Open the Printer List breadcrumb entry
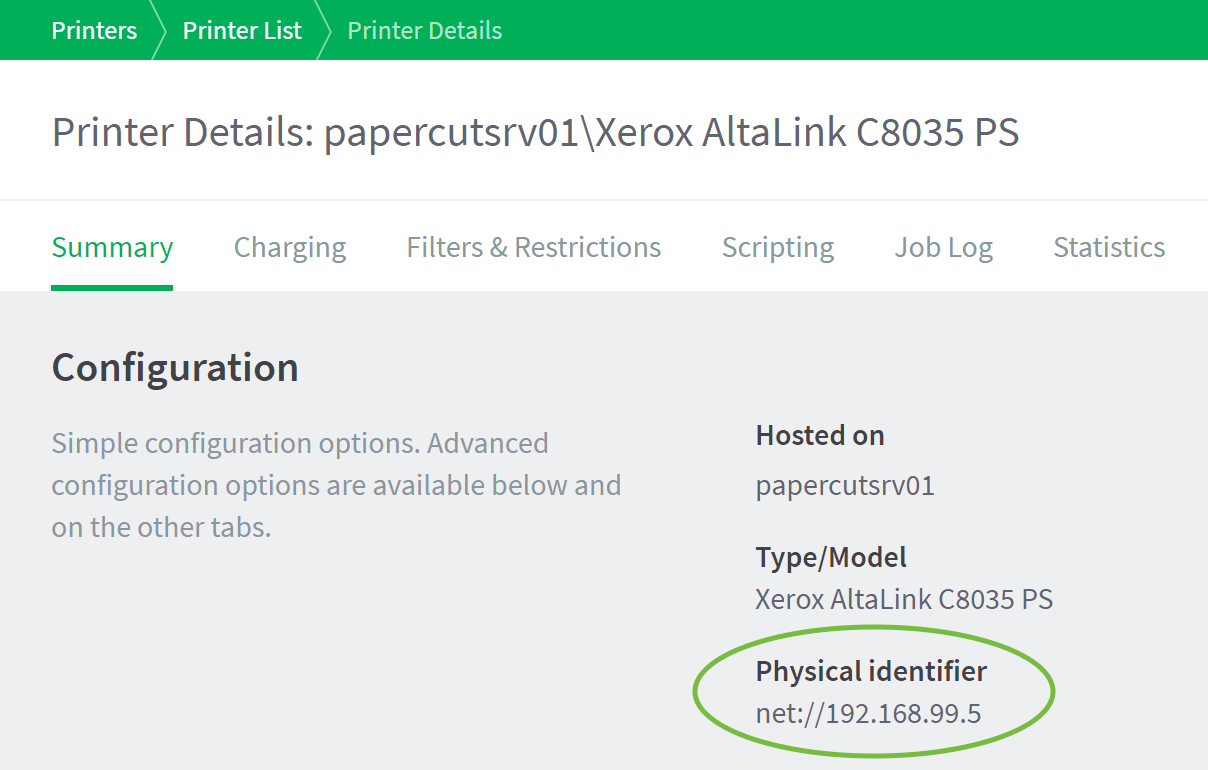Screen dimensions: 1208x770 point(241,30)
